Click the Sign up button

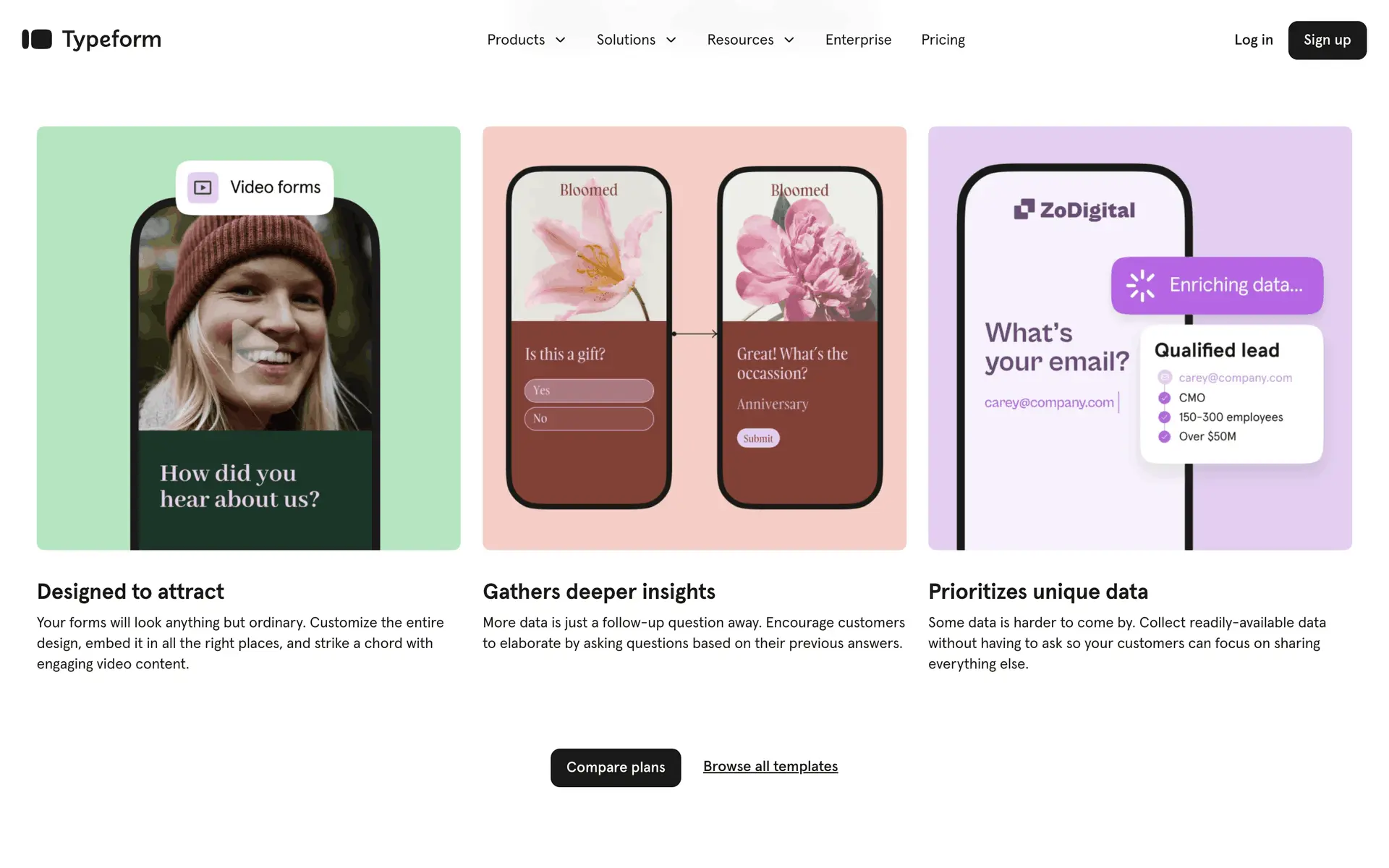(1327, 41)
